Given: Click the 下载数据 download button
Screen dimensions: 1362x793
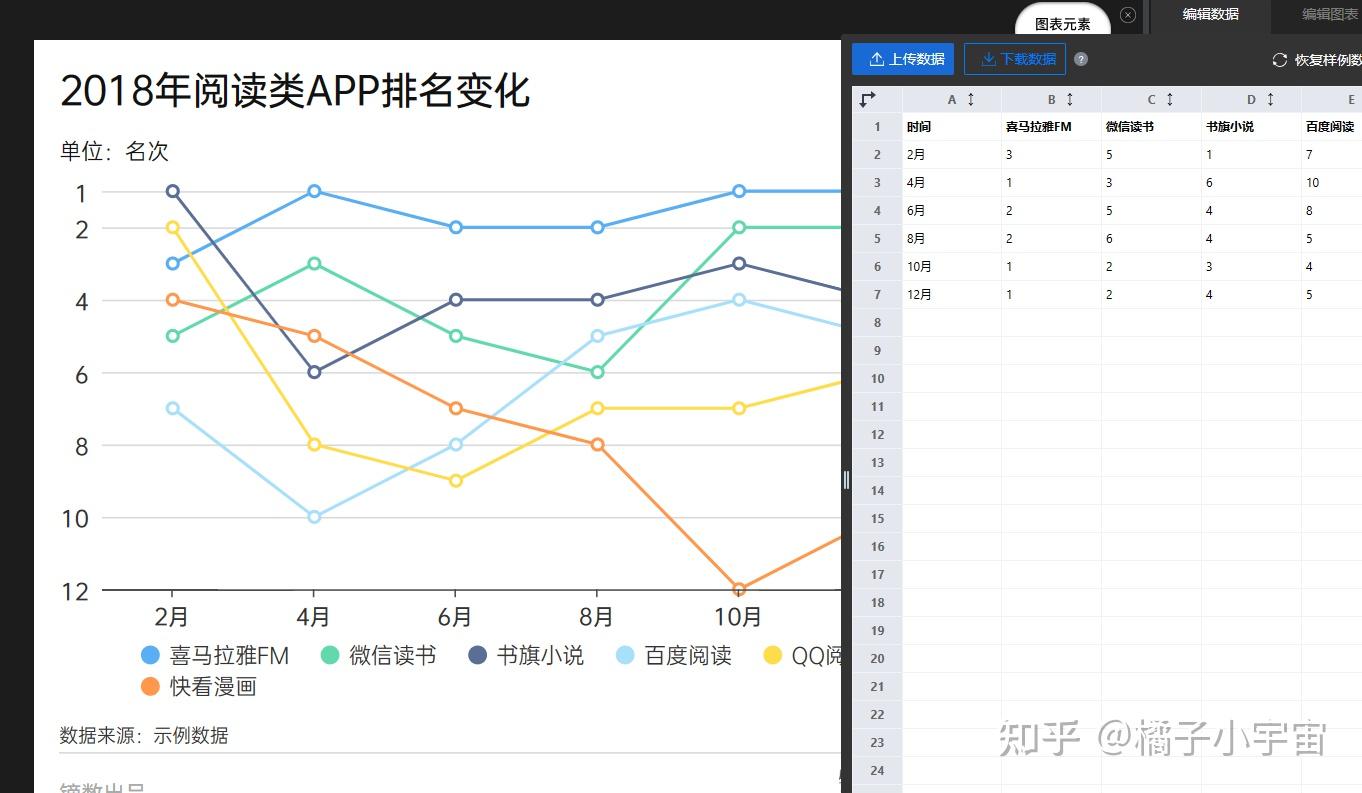Looking at the screenshot, I should [1015, 59].
